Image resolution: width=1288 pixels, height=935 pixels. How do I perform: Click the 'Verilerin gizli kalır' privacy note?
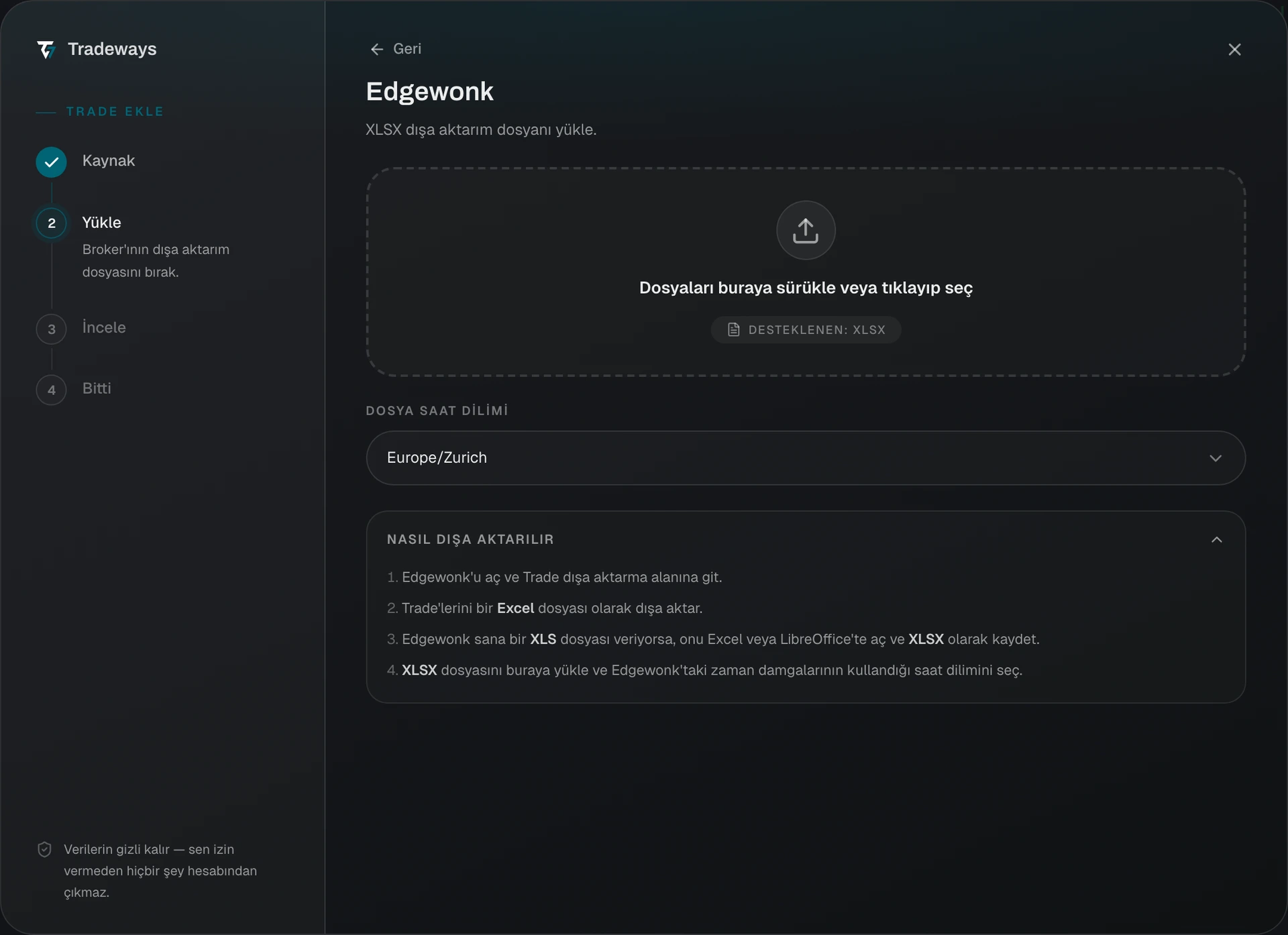point(160,871)
